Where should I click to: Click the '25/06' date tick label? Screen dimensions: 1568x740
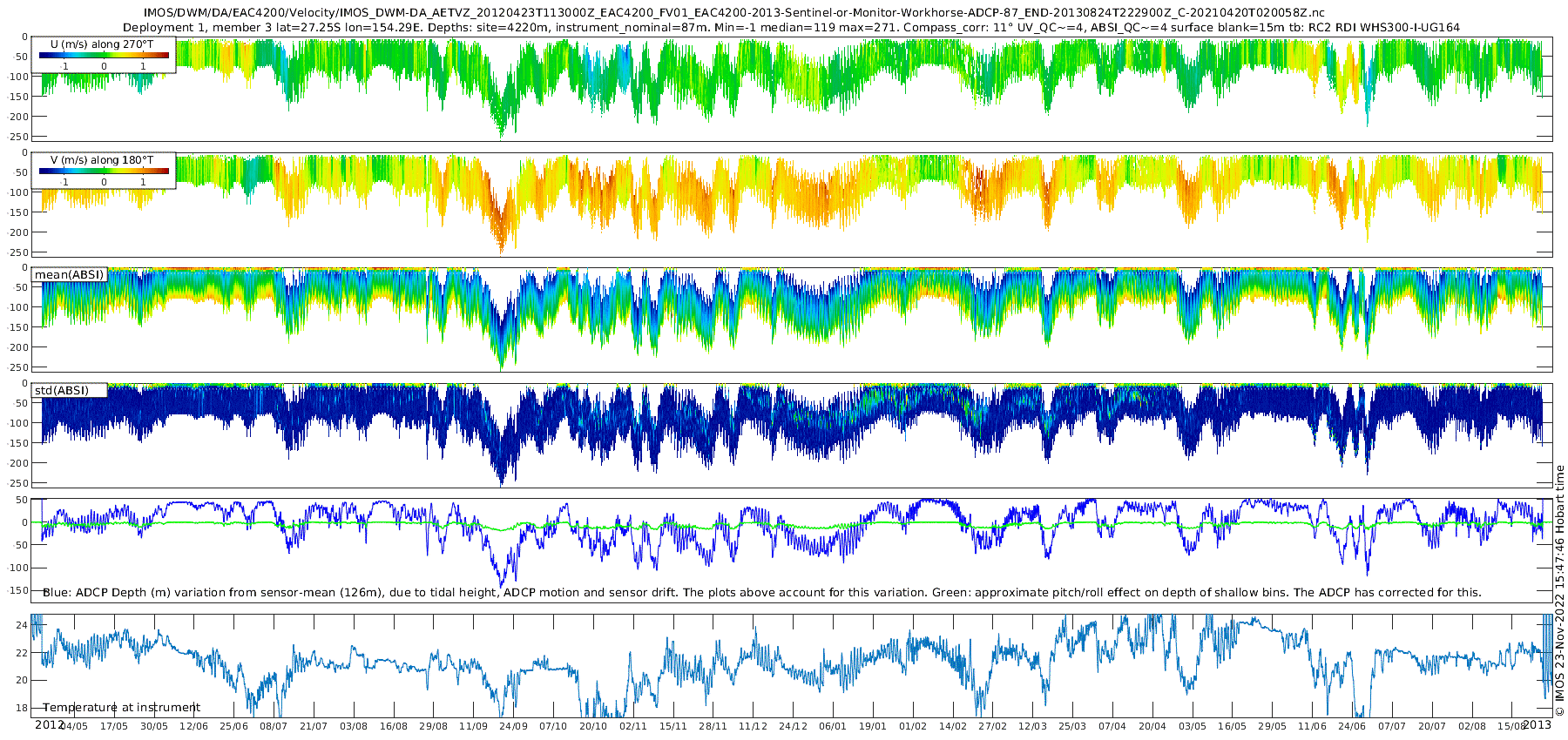click(233, 726)
